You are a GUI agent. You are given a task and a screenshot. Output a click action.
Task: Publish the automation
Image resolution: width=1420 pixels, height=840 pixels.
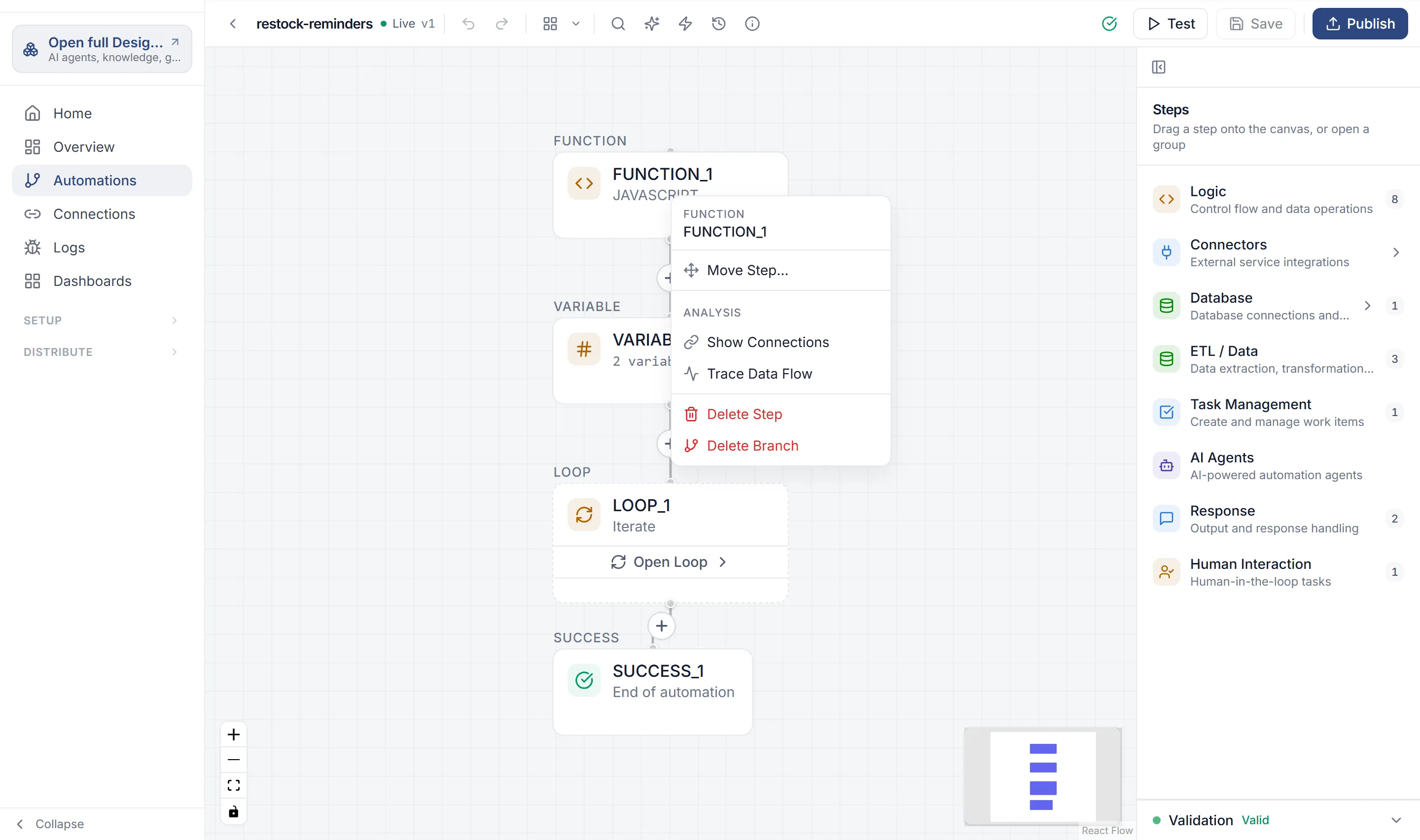pos(1360,24)
